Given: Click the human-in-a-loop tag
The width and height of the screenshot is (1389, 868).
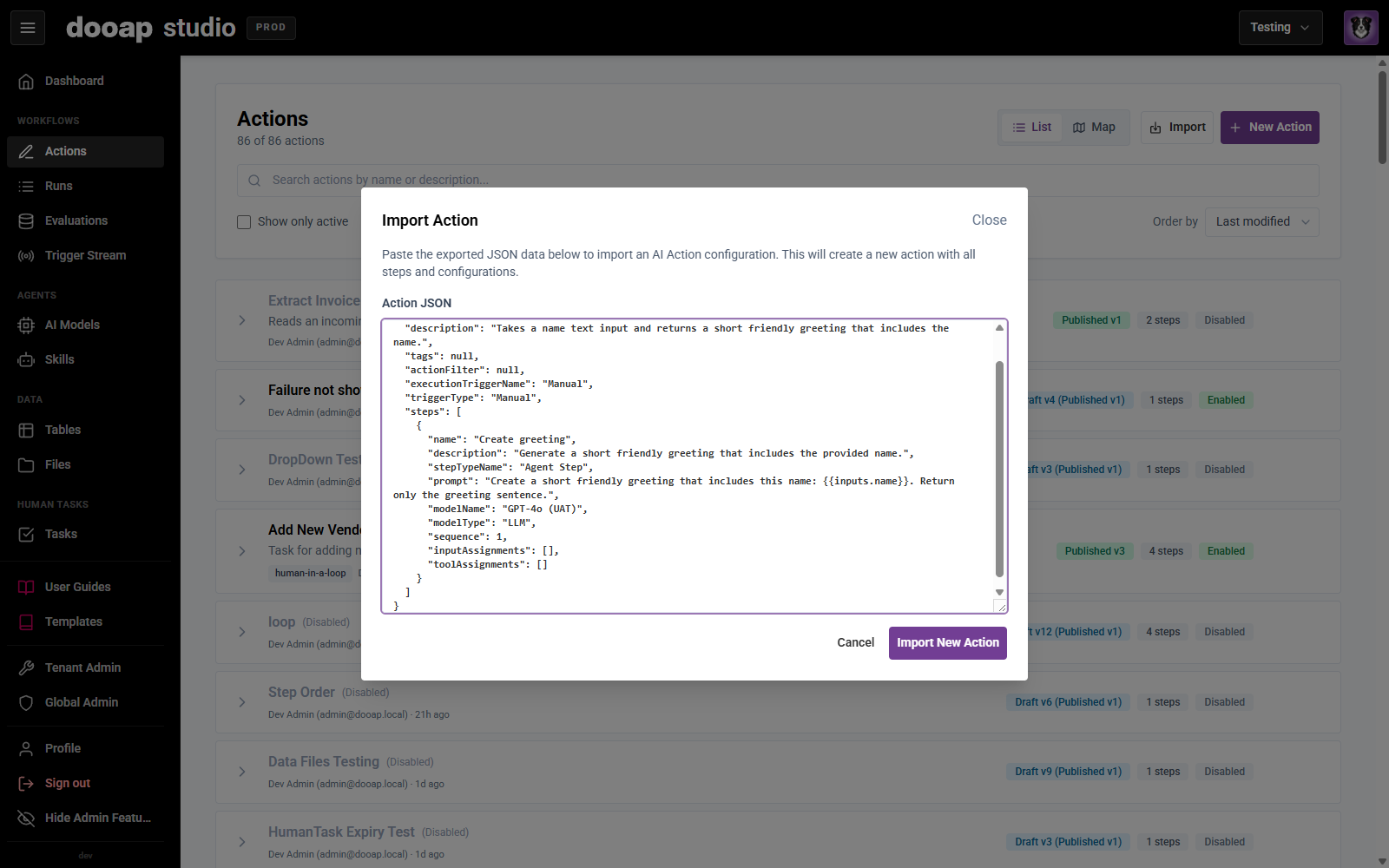Looking at the screenshot, I should tap(310, 573).
